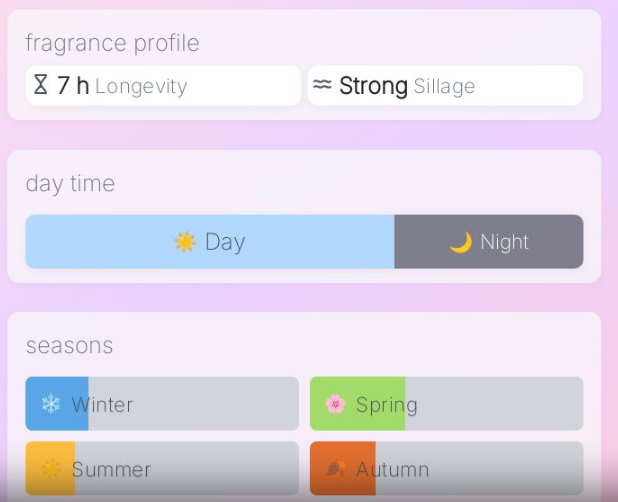
Task: Click the Summer season bar
Action: [x=162, y=469]
